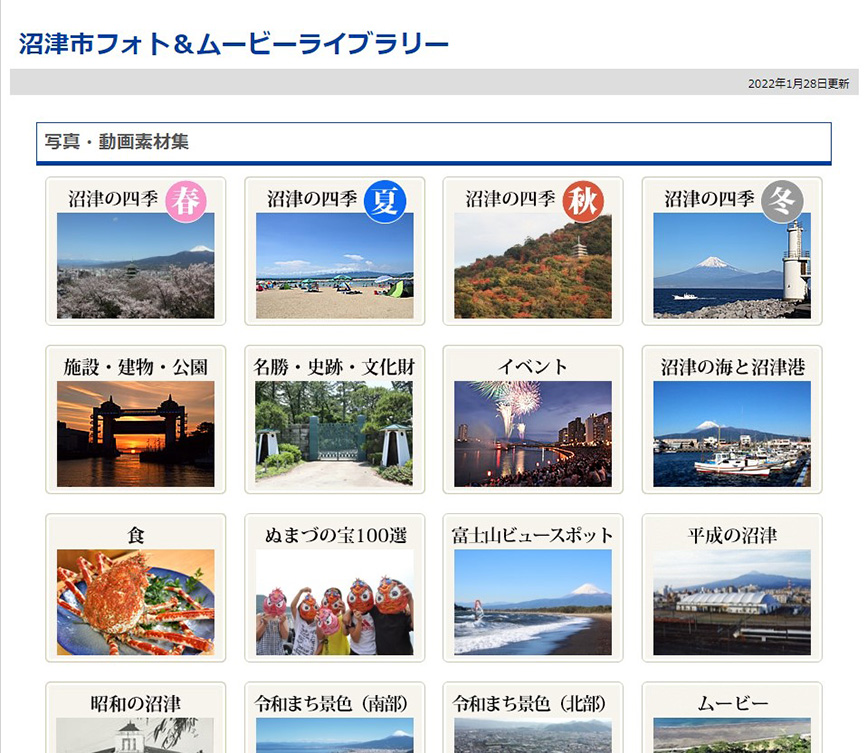
Task: Open the sunset water gate photo
Action: coord(135,434)
